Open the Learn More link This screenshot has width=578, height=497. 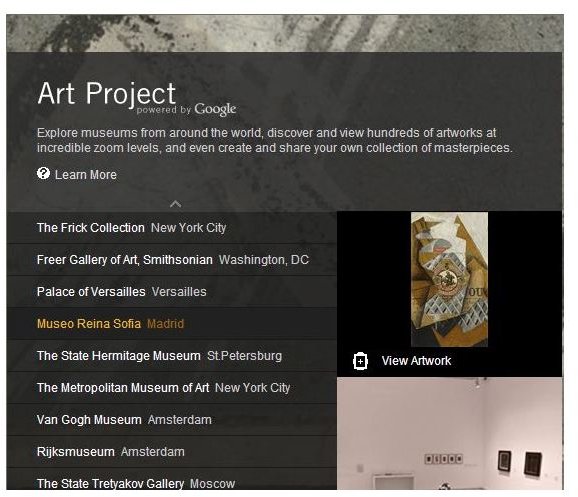(x=86, y=174)
